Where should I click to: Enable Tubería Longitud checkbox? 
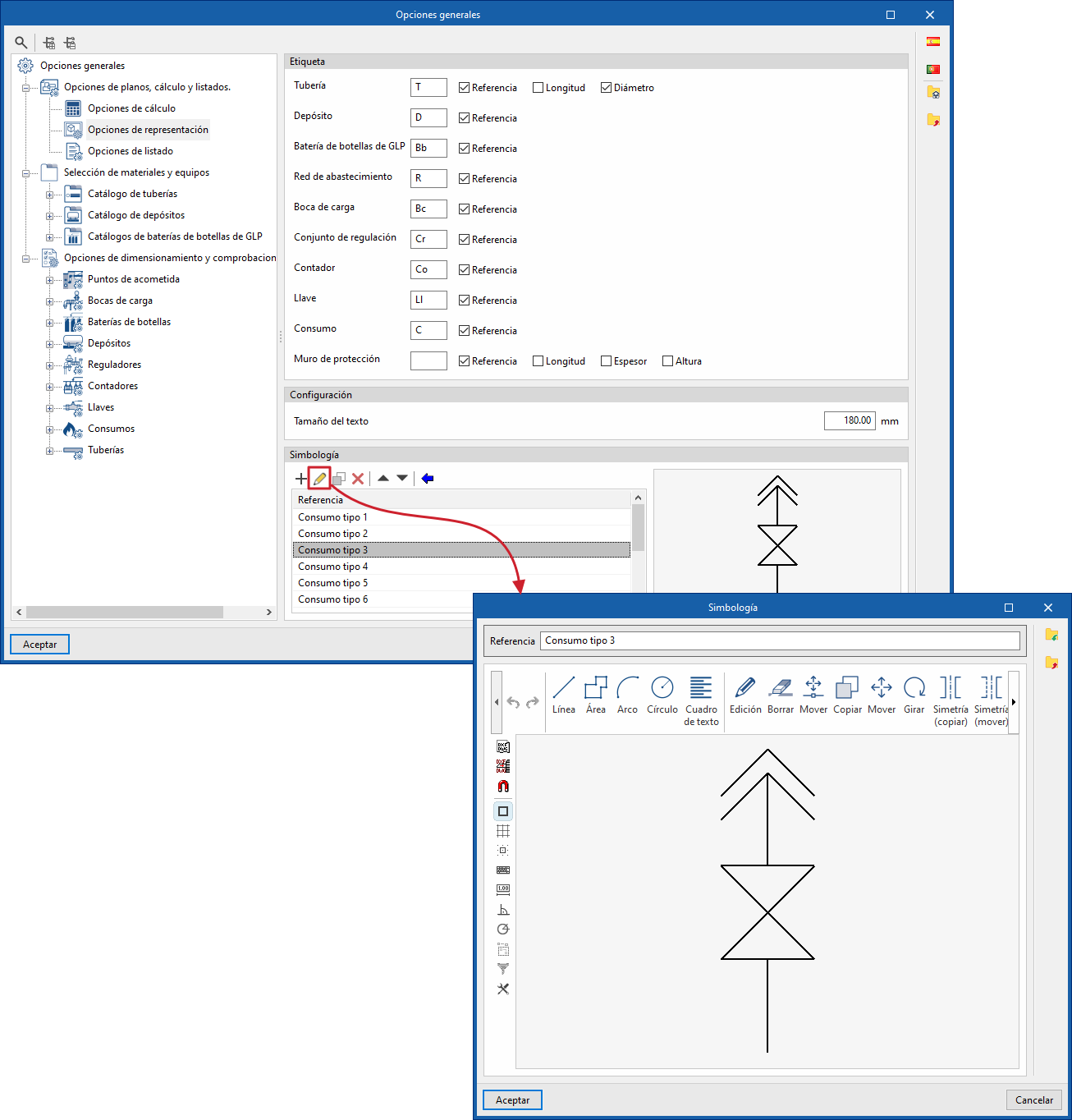(538, 88)
